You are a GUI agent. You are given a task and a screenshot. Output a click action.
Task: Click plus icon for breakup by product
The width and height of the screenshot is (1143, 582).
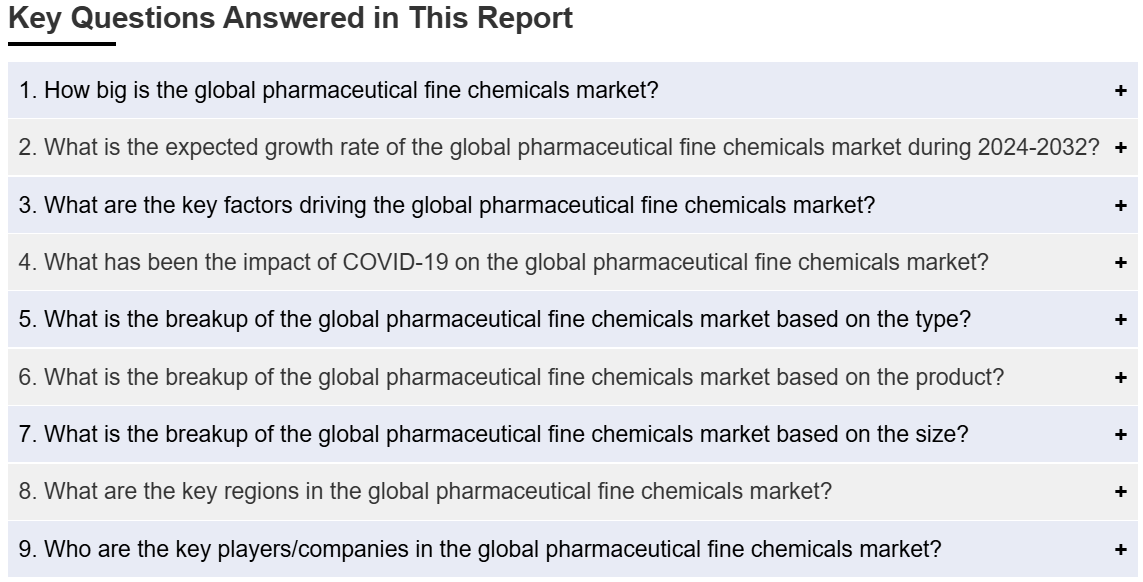tap(1120, 378)
